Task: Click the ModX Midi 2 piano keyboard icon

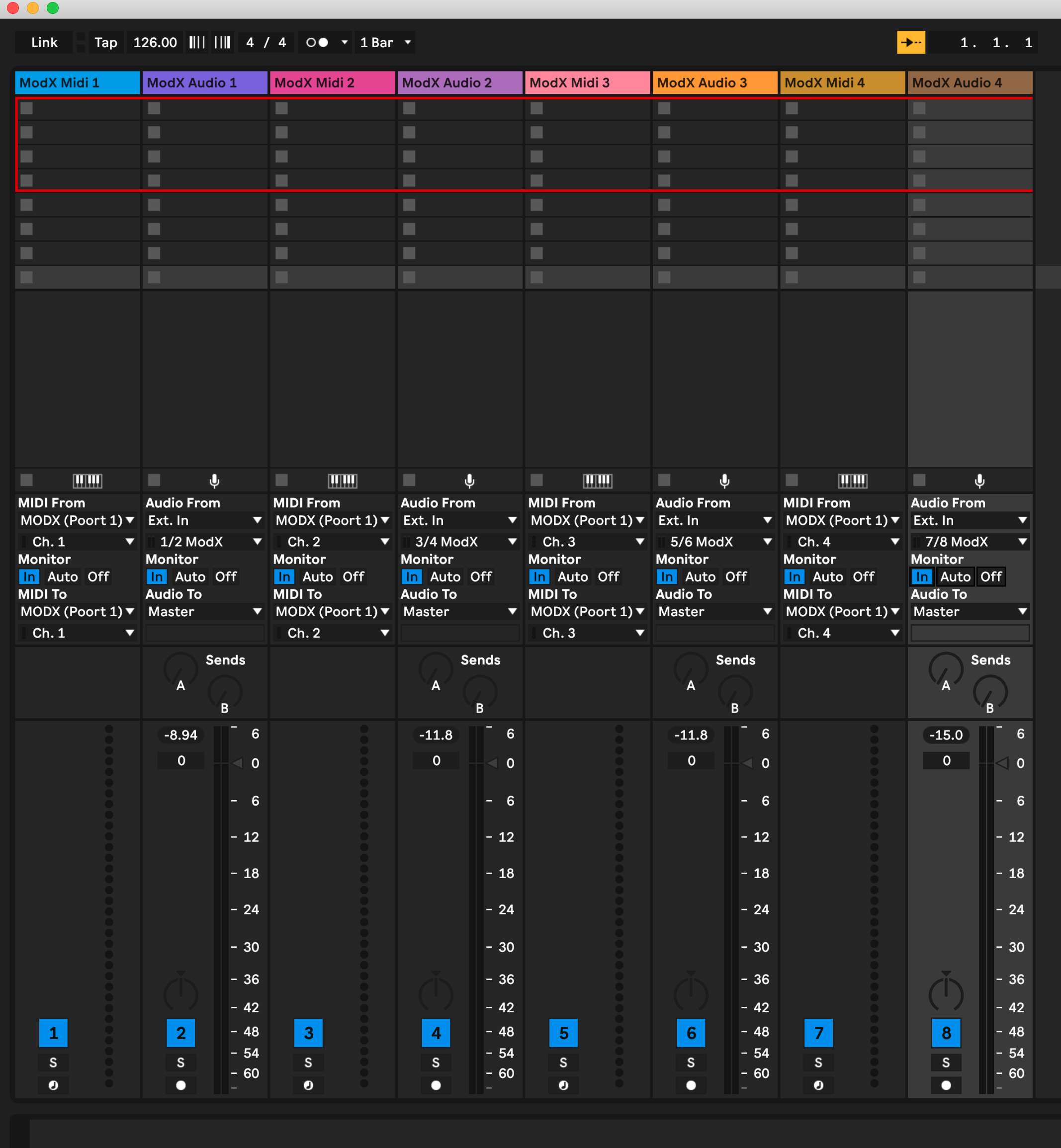Action: [342, 481]
